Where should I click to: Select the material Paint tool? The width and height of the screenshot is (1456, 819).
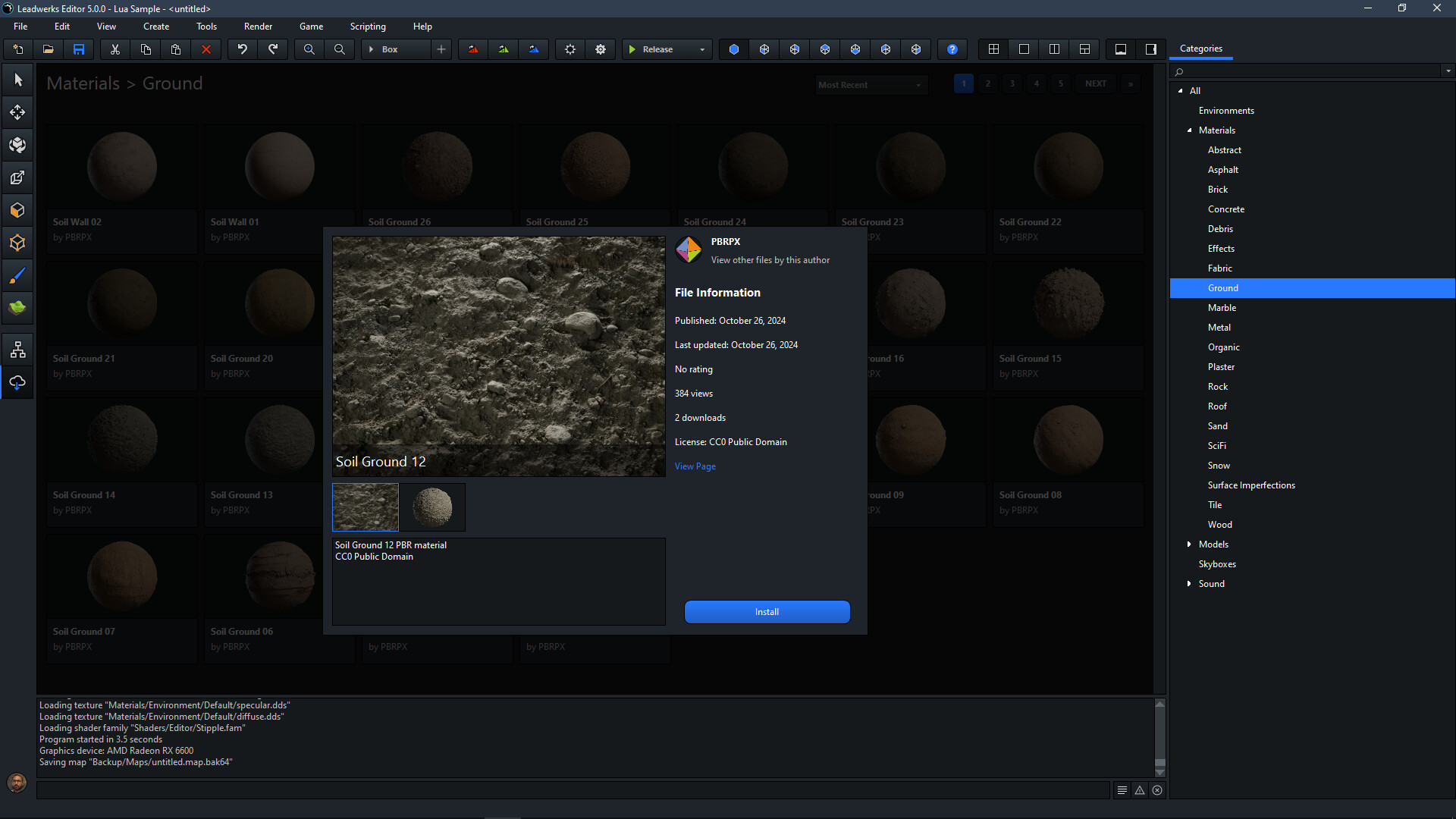coord(17,275)
